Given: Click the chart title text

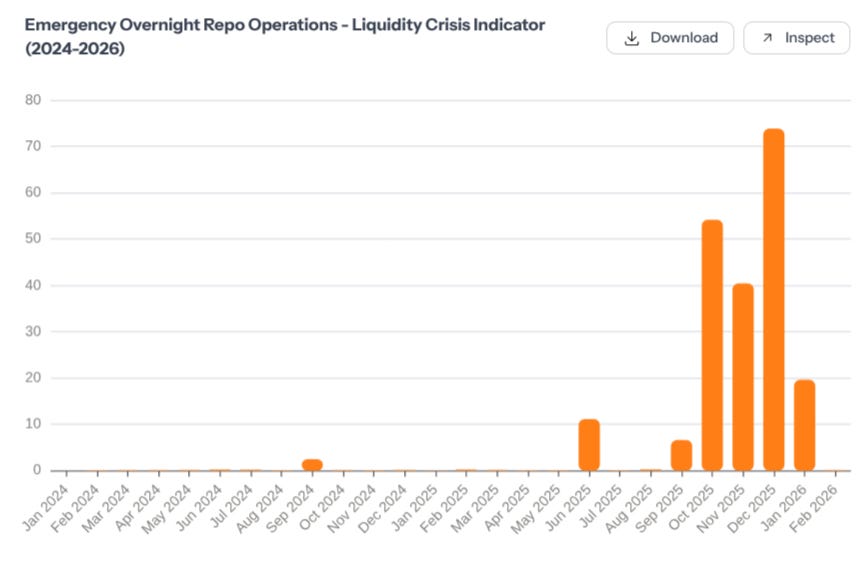Looking at the screenshot, I should tap(285, 36).
